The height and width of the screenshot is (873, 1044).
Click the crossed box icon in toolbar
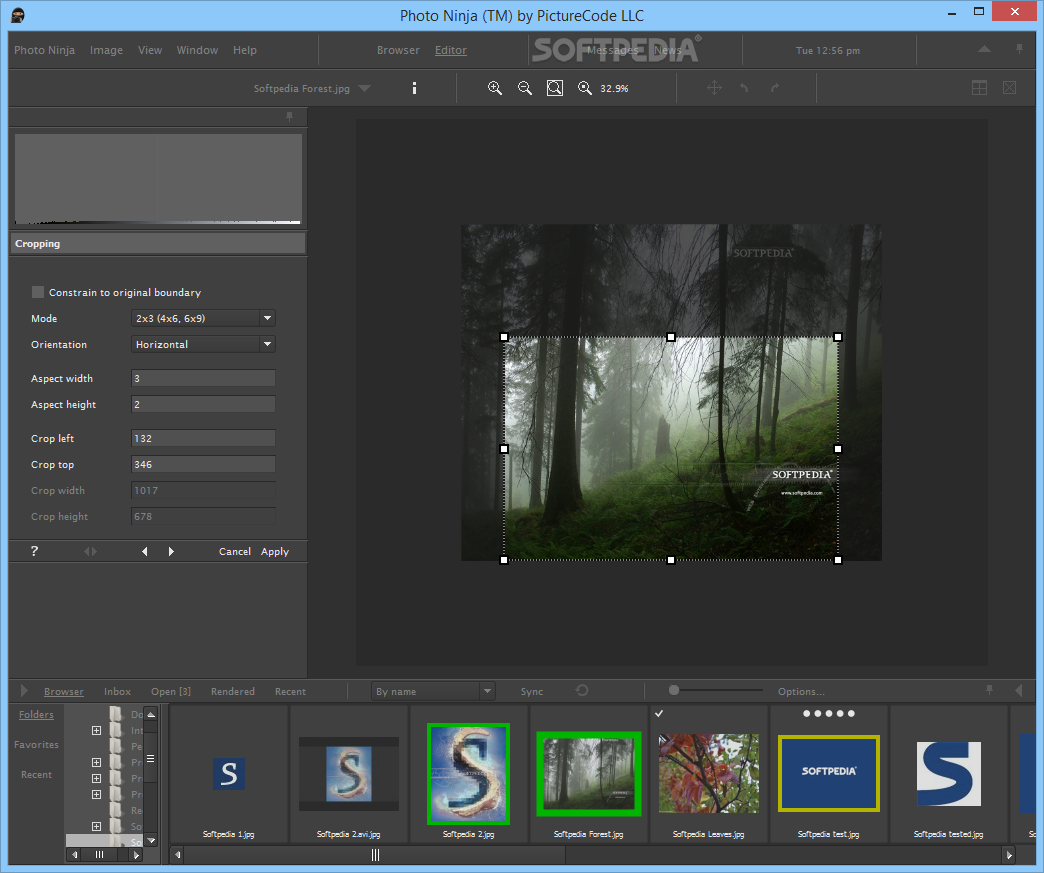1009,88
